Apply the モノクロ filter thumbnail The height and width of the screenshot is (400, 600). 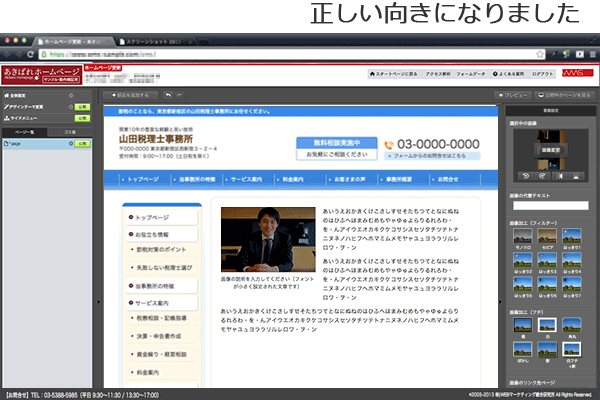[x=521, y=237]
